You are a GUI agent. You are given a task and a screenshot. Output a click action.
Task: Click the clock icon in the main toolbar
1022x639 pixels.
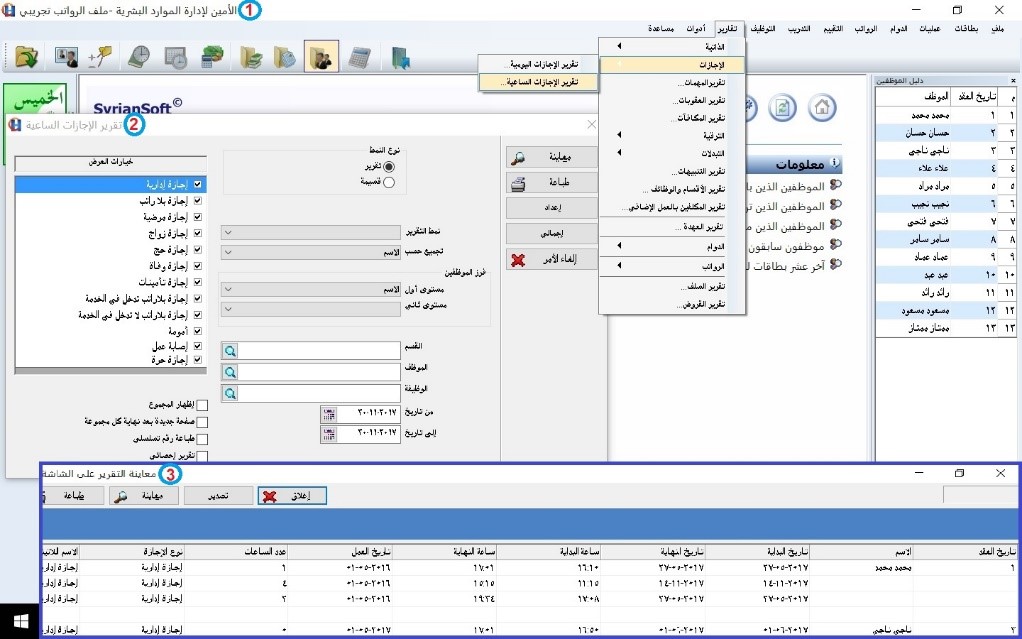[x=139, y=57]
